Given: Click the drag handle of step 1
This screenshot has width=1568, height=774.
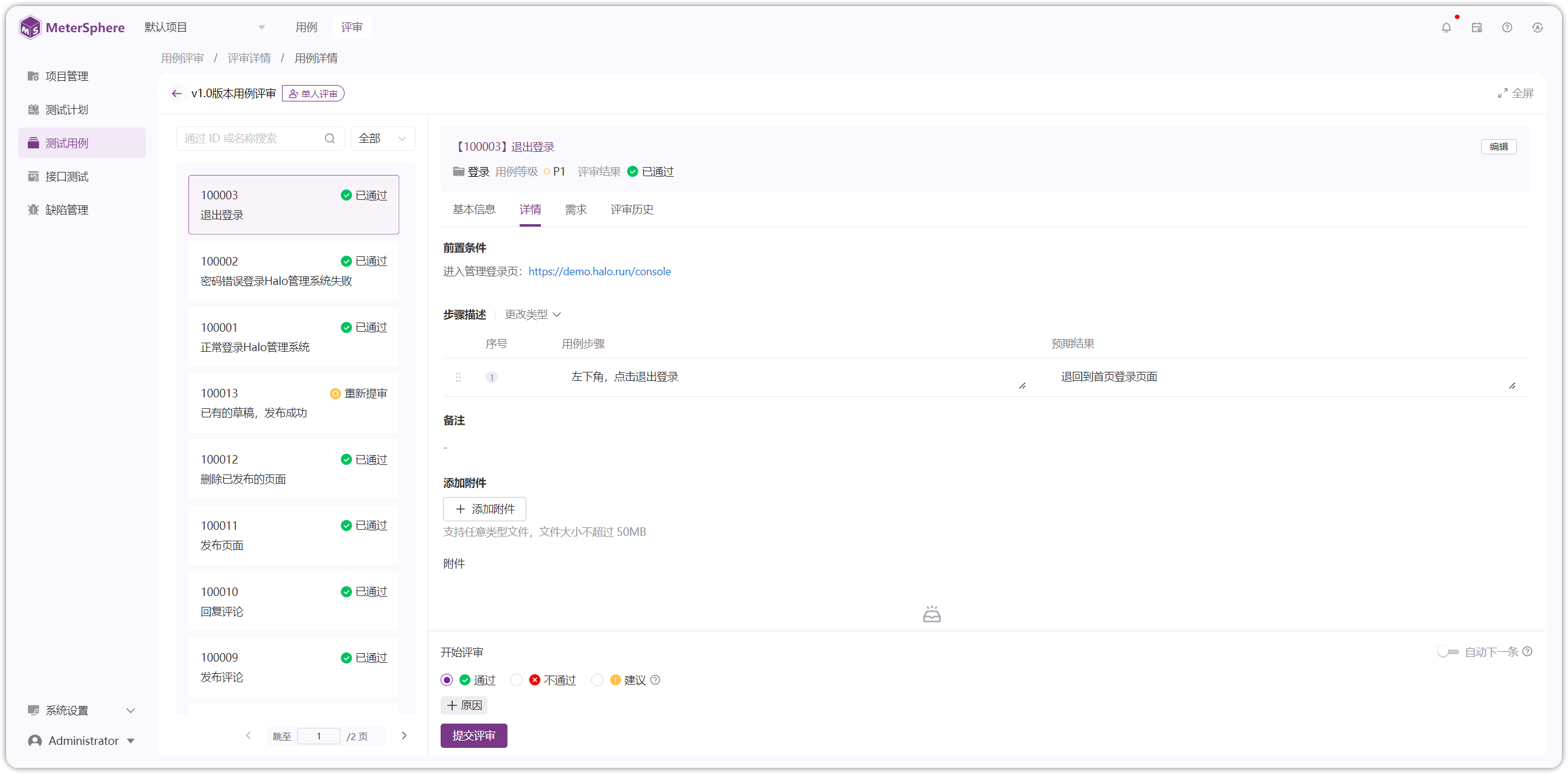Looking at the screenshot, I should click(x=458, y=377).
